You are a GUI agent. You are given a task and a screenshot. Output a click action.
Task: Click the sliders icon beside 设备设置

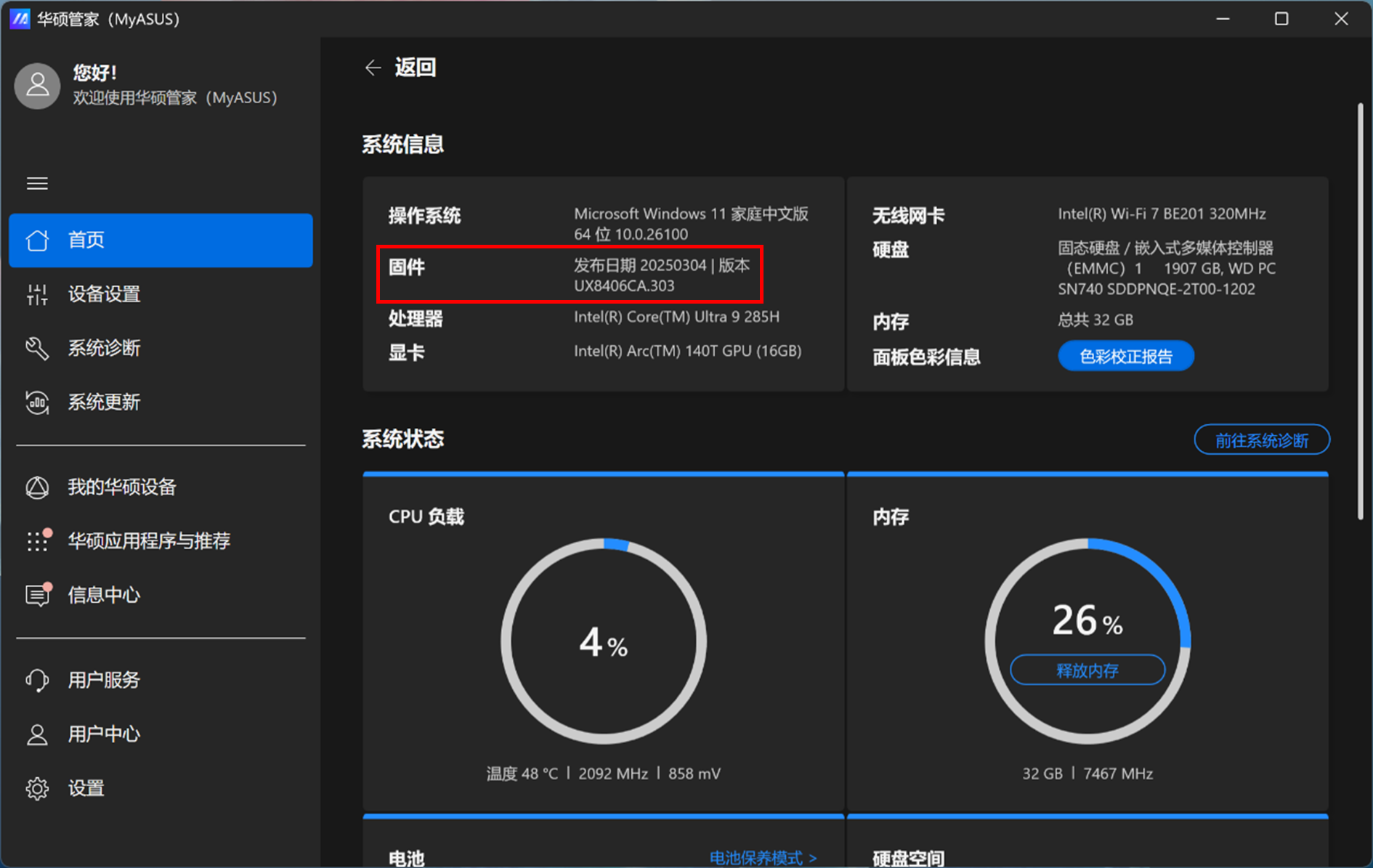coord(37,294)
